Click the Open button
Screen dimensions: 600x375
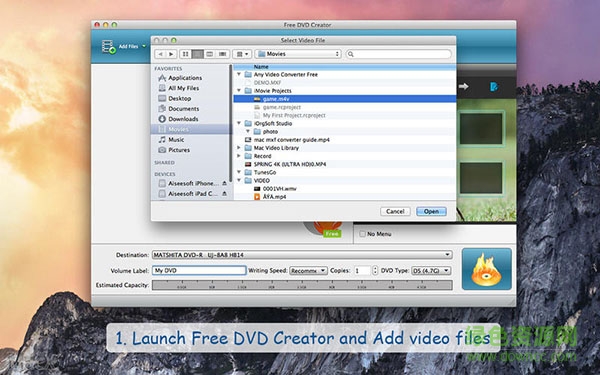[x=431, y=211]
